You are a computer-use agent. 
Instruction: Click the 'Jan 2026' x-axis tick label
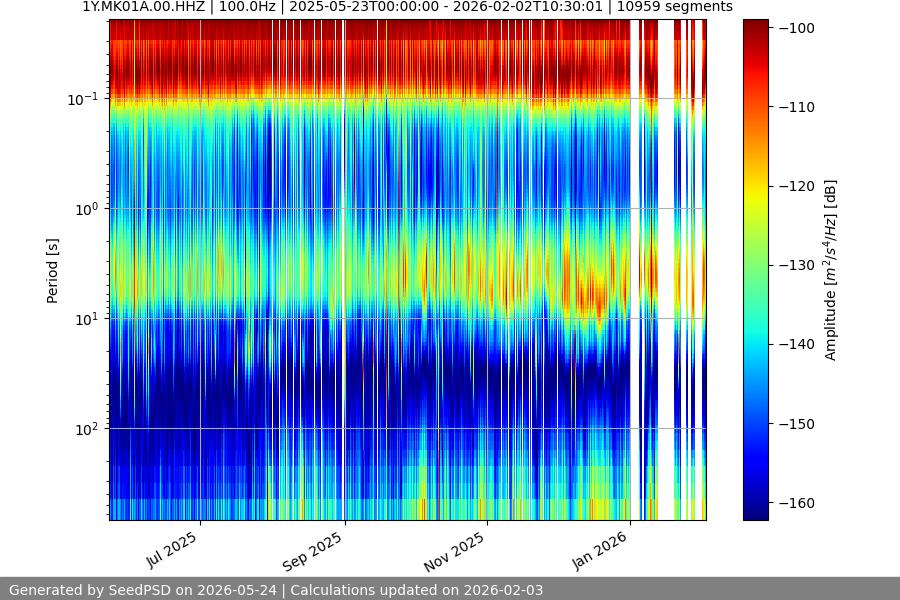coord(599,551)
